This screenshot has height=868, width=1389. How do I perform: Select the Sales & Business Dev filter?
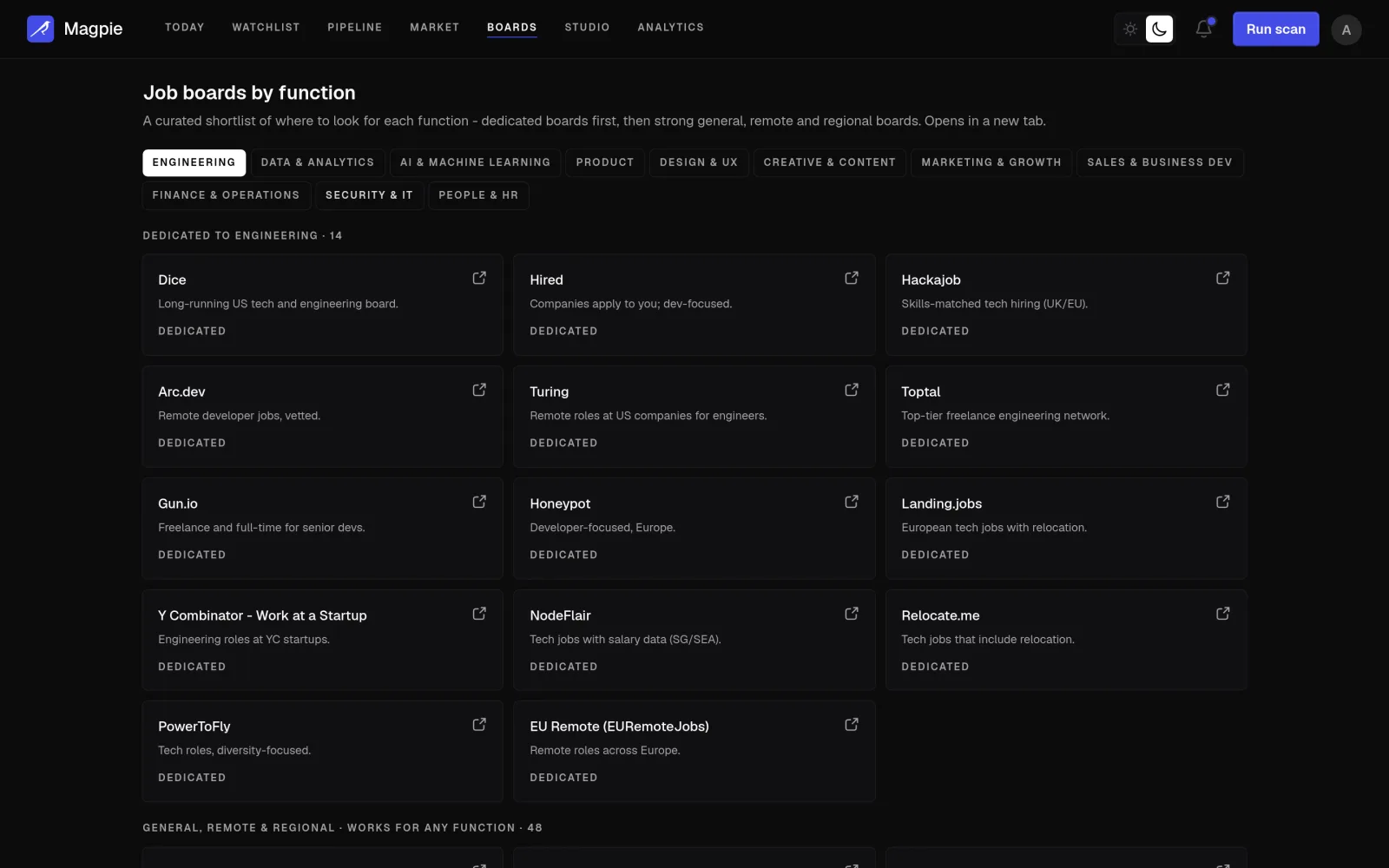point(1160,162)
